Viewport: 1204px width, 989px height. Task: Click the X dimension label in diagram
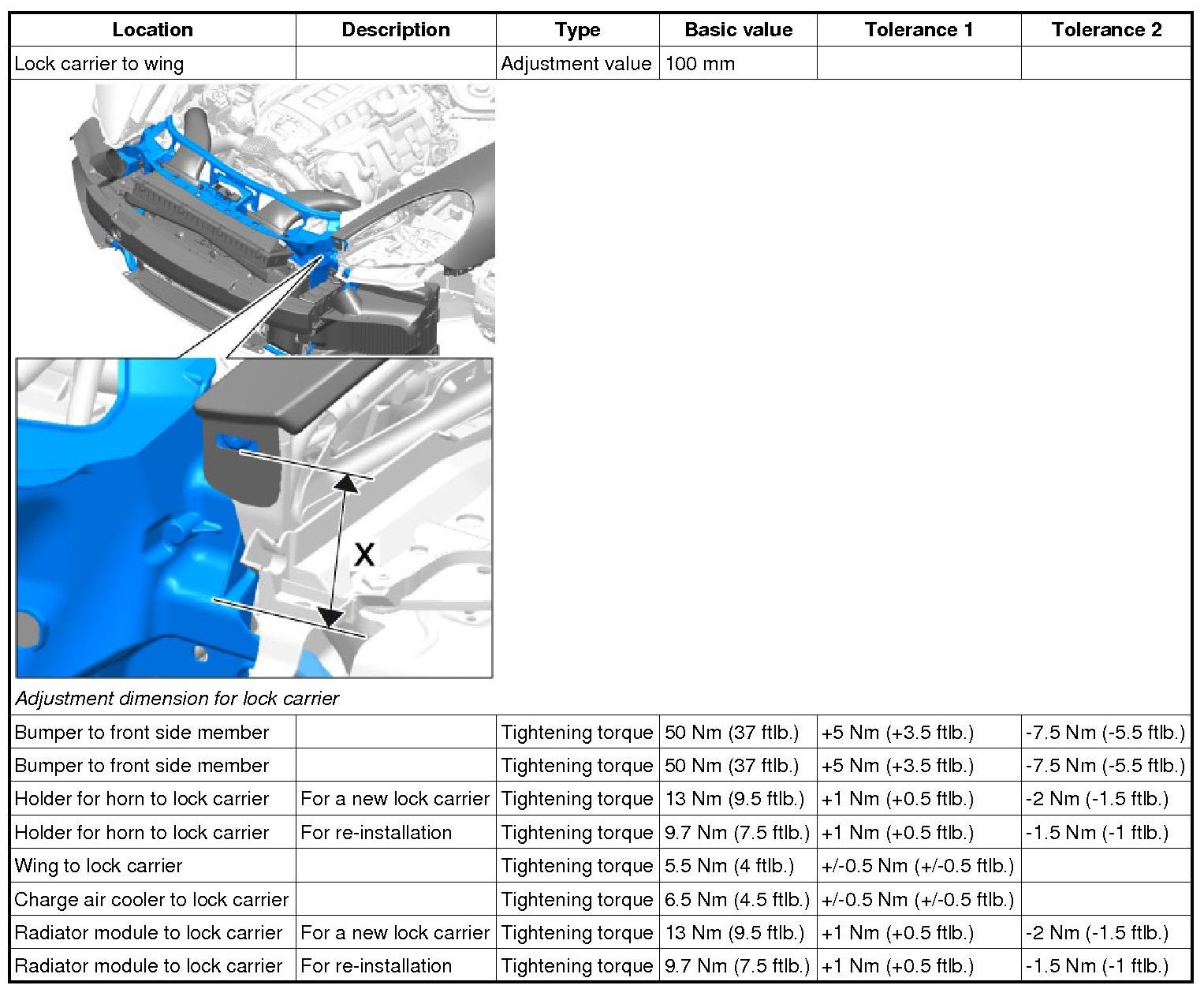pos(364,554)
